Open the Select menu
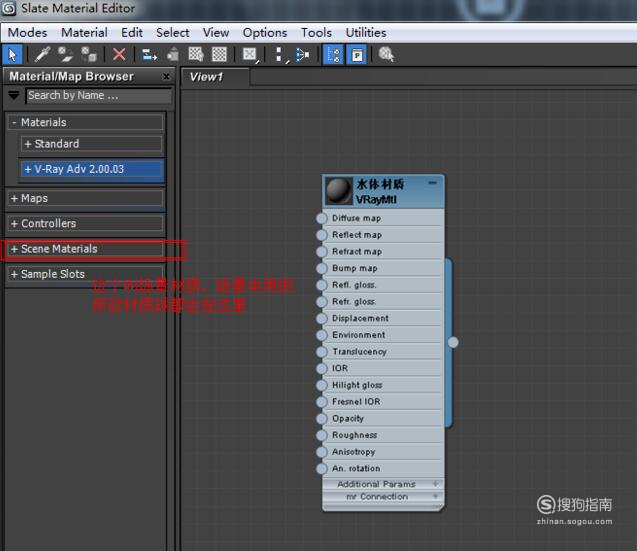Image resolution: width=637 pixels, height=551 pixels. click(x=173, y=33)
